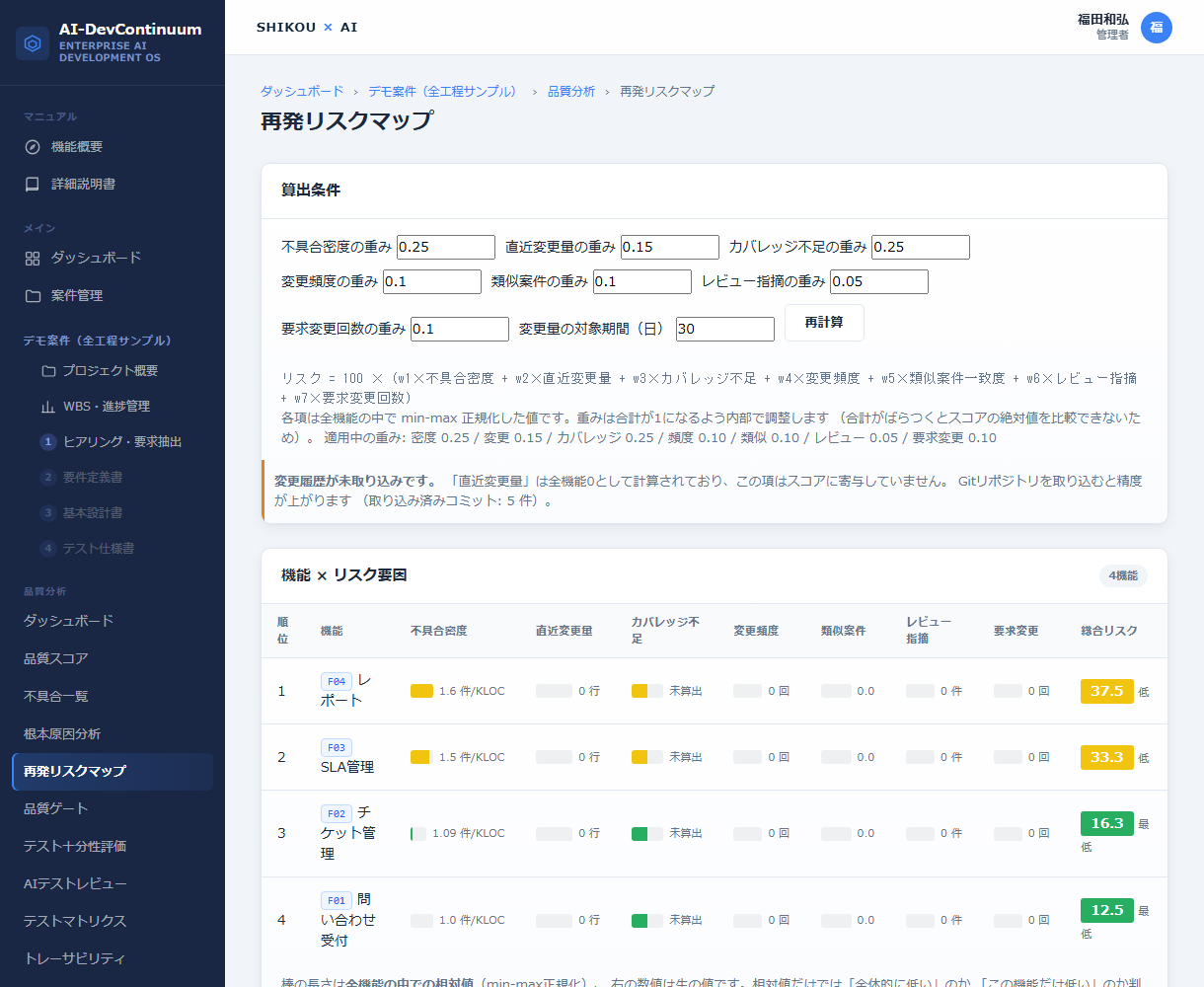Click the AI-DevContinuum hexagon logo icon
The height and width of the screenshot is (987, 1204).
[x=33, y=43]
